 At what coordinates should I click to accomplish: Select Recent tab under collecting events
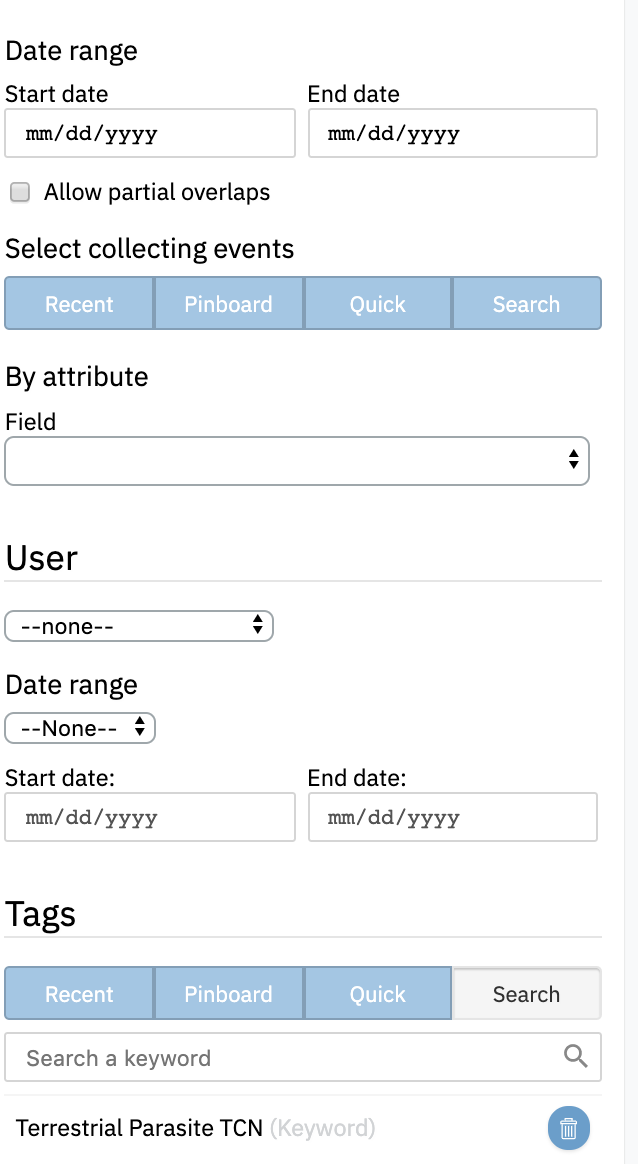[x=79, y=304]
